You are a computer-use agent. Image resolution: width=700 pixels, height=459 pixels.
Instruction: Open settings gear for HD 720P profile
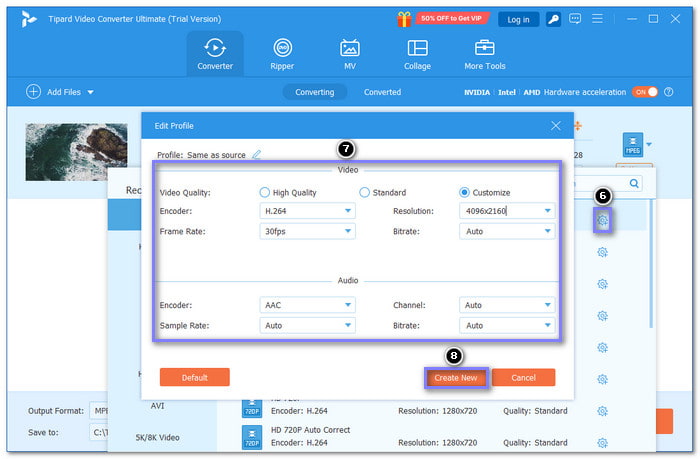(602, 411)
